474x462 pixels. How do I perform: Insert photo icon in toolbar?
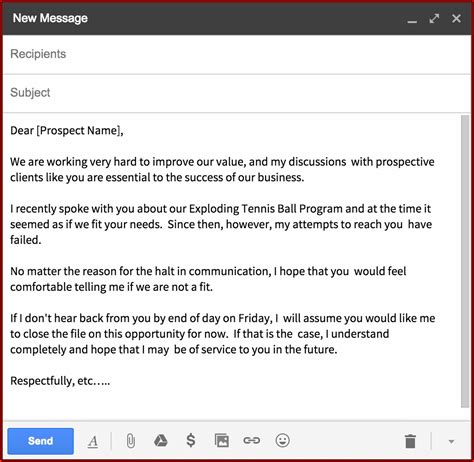click(x=222, y=441)
